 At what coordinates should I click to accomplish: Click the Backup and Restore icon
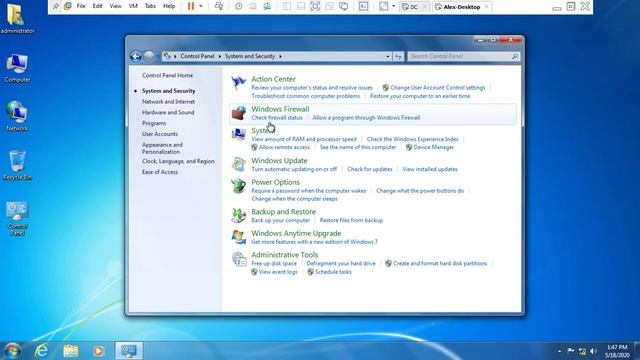239,216
